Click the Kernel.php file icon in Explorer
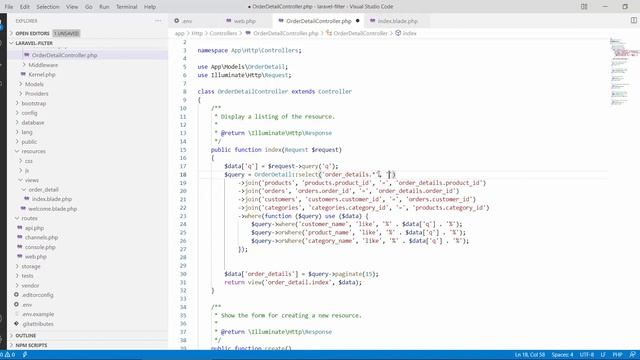640x360 pixels. [23, 74]
